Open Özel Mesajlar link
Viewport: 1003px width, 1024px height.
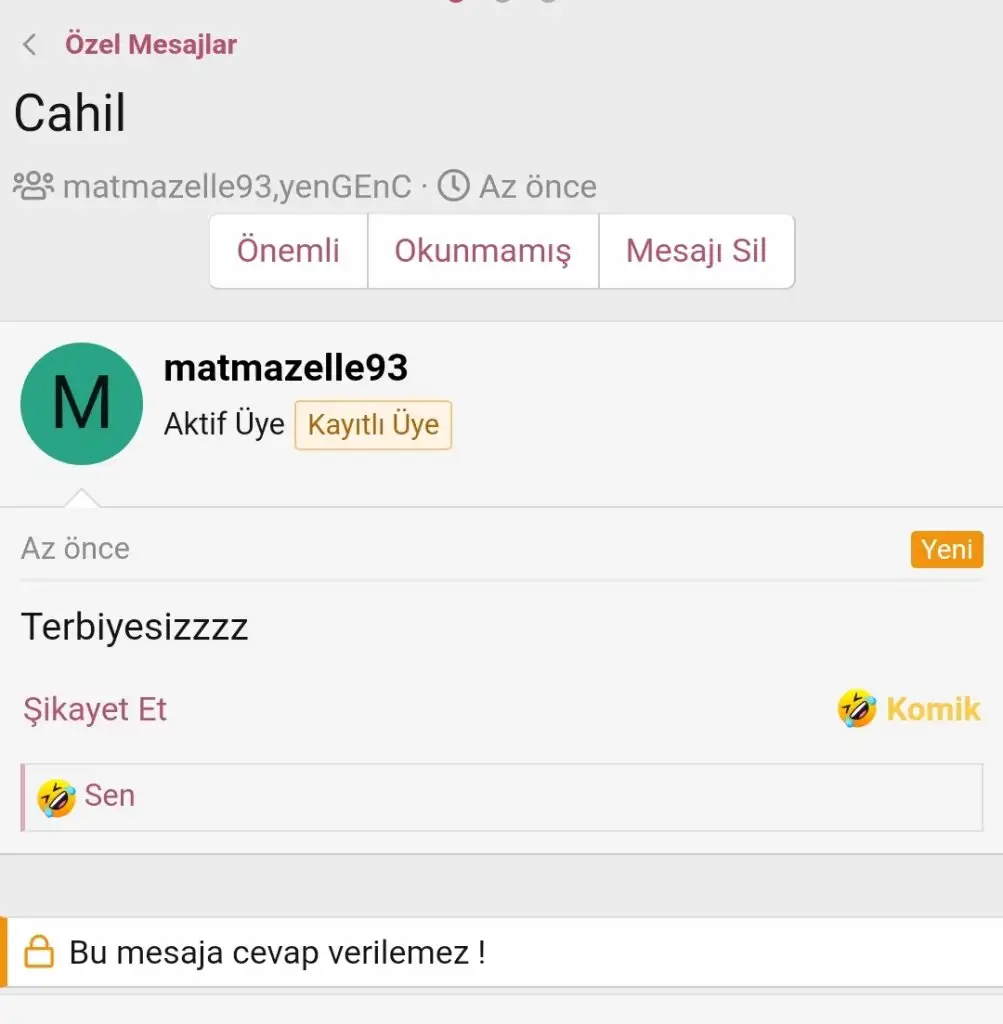pyautogui.click(x=151, y=44)
